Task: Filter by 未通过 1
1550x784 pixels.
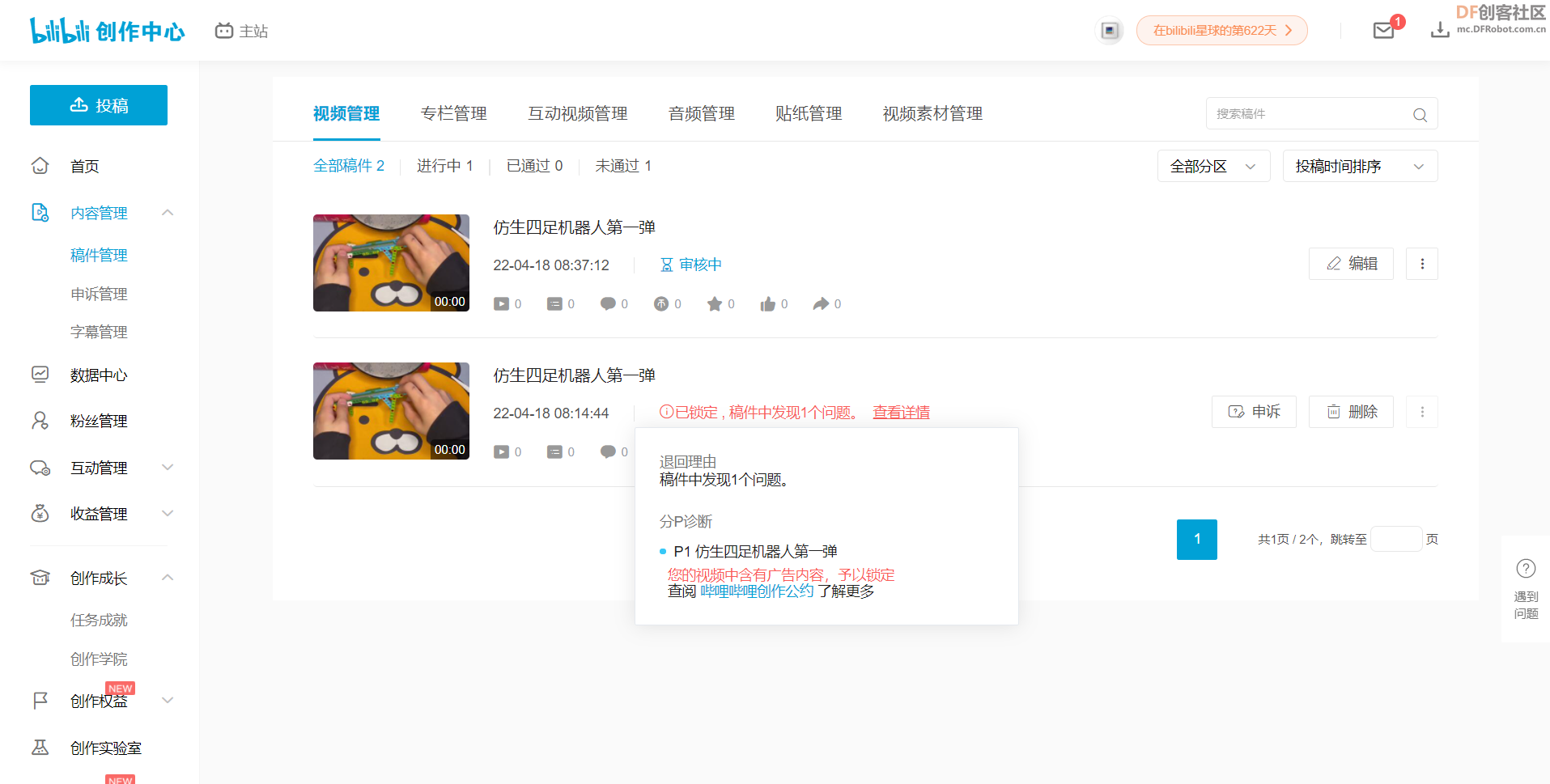Action: coord(623,166)
